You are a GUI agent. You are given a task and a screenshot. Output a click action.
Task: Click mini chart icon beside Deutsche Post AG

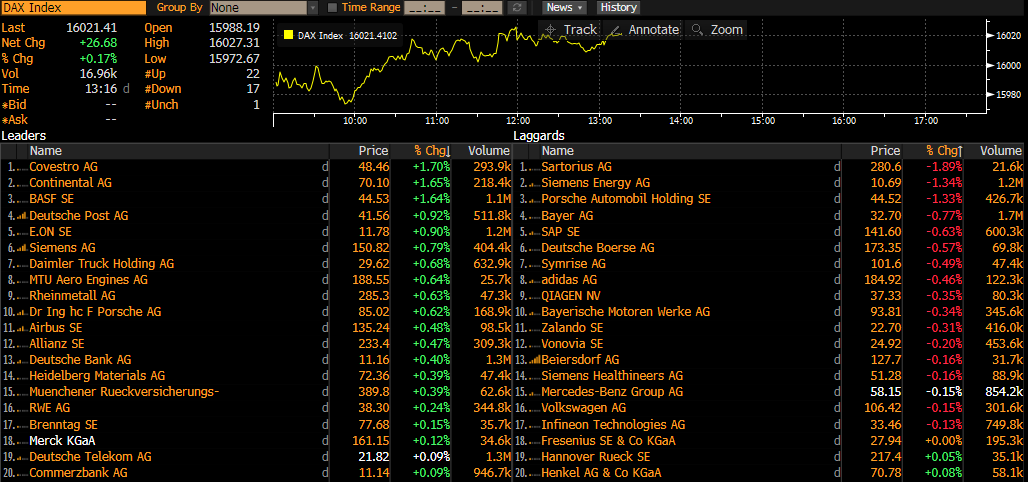pyautogui.click(x=22, y=216)
